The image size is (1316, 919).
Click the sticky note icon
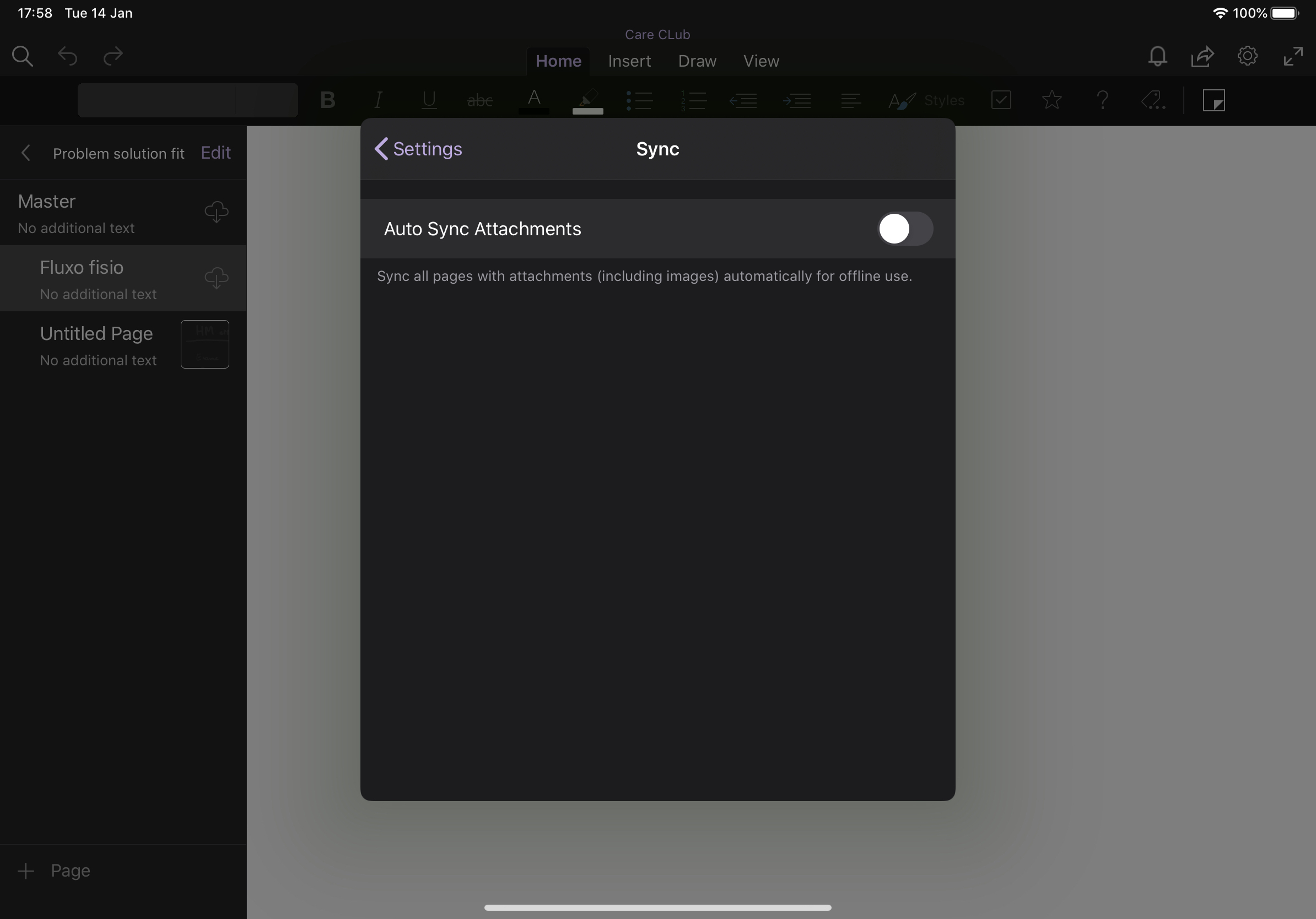point(1213,100)
